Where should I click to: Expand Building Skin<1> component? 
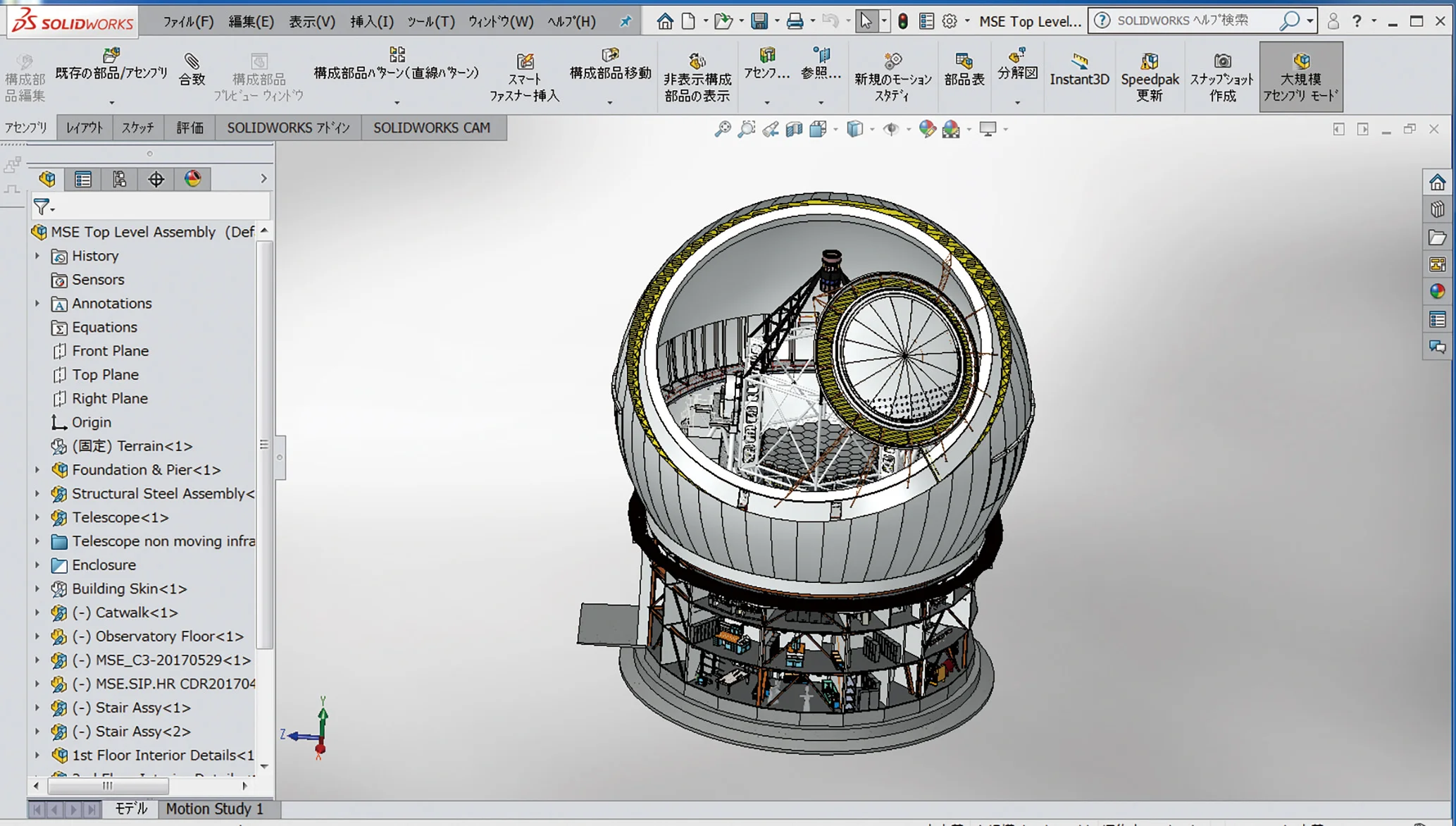coord(37,588)
